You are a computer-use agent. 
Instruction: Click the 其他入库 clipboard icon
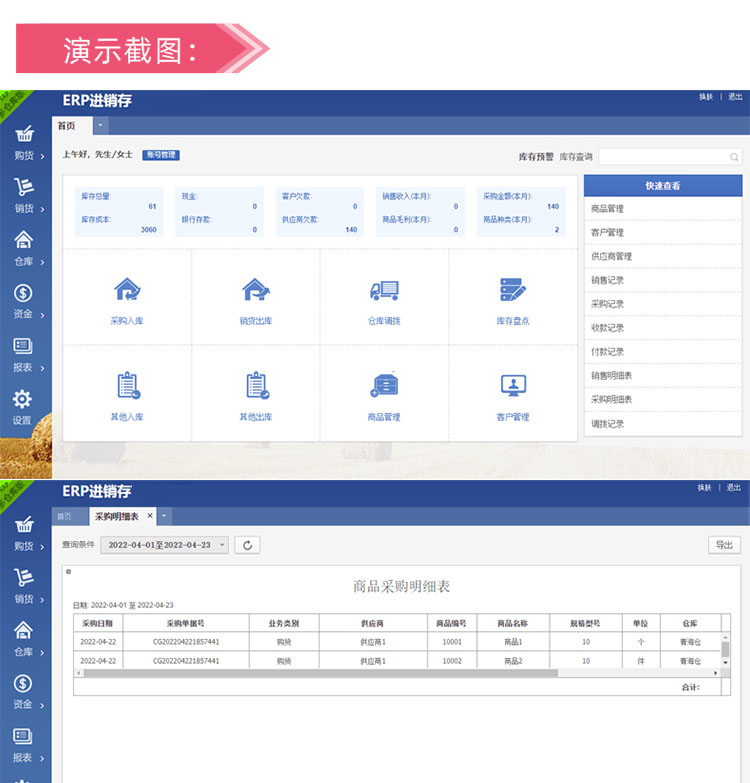click(127, 385)
